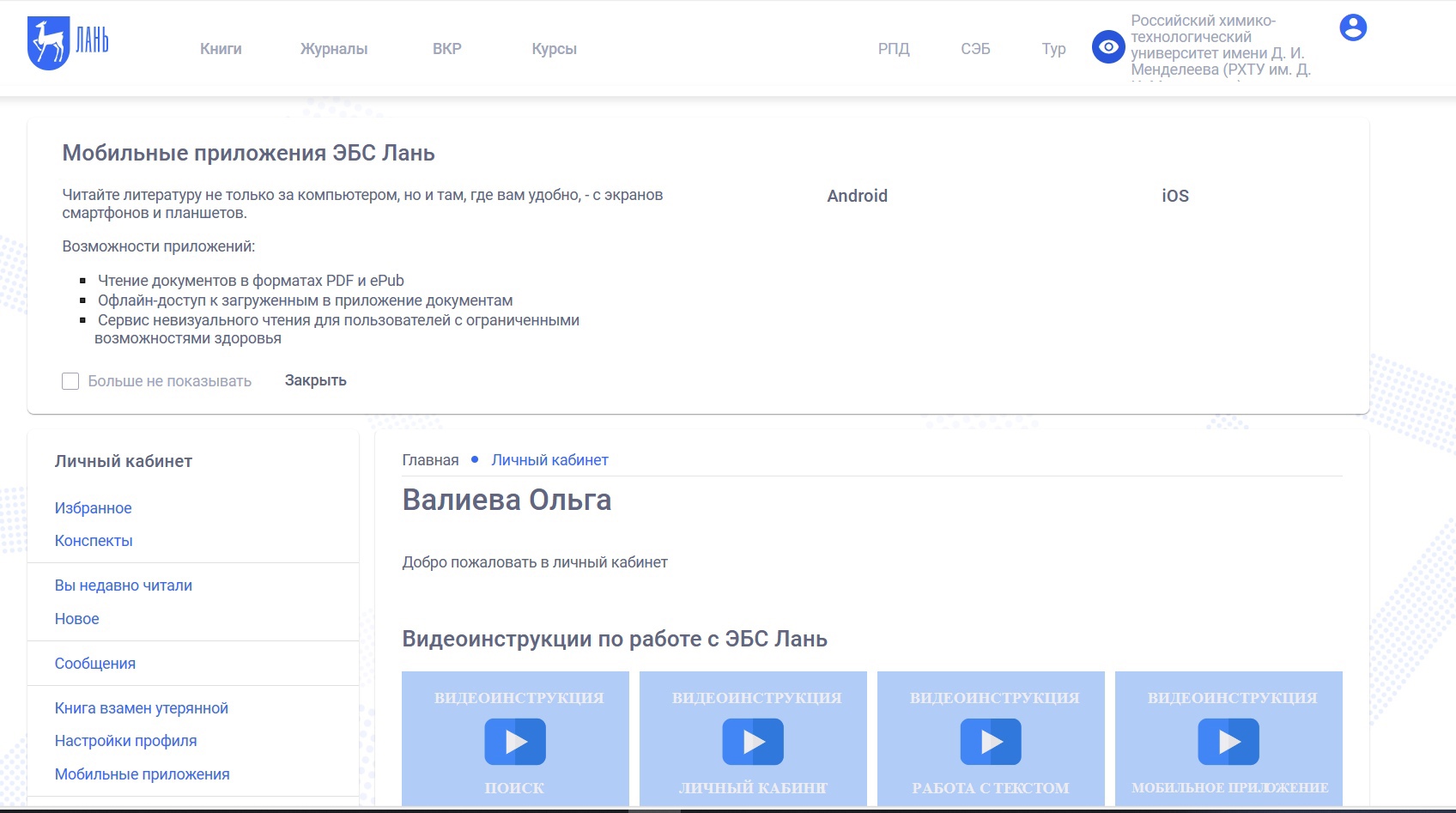Check the Больше не показывать checkbox
The width and height of the screenshot is (1456, 813).
click(70, 381)
